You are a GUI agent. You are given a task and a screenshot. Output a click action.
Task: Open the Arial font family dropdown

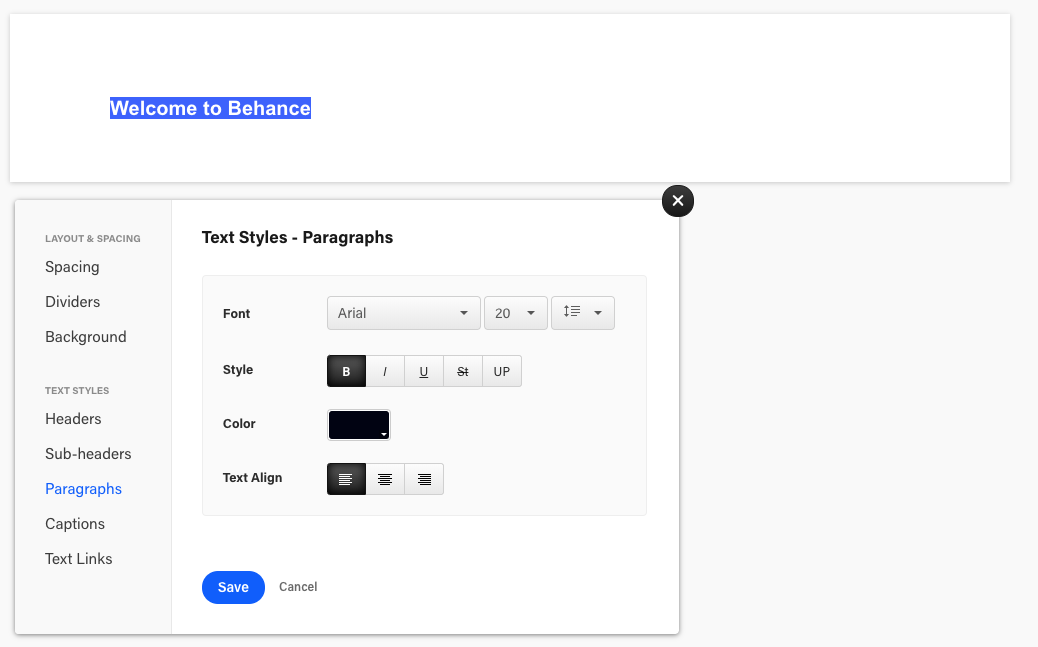404,313
